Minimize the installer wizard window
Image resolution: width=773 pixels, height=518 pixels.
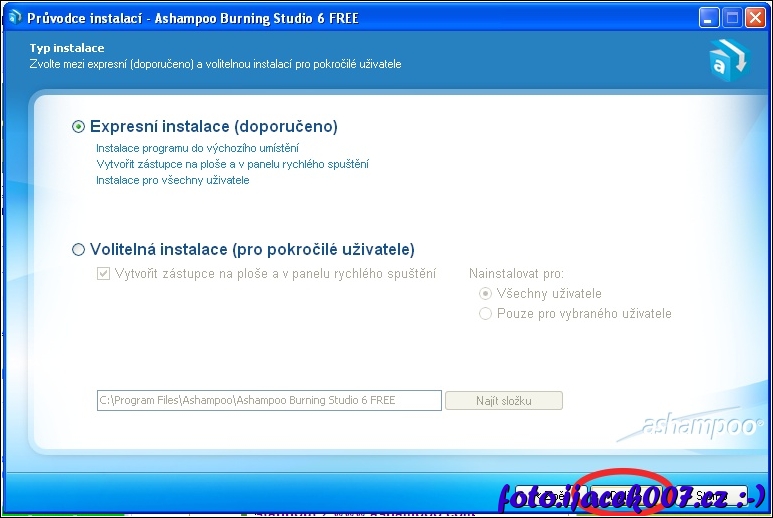(709, 18)
